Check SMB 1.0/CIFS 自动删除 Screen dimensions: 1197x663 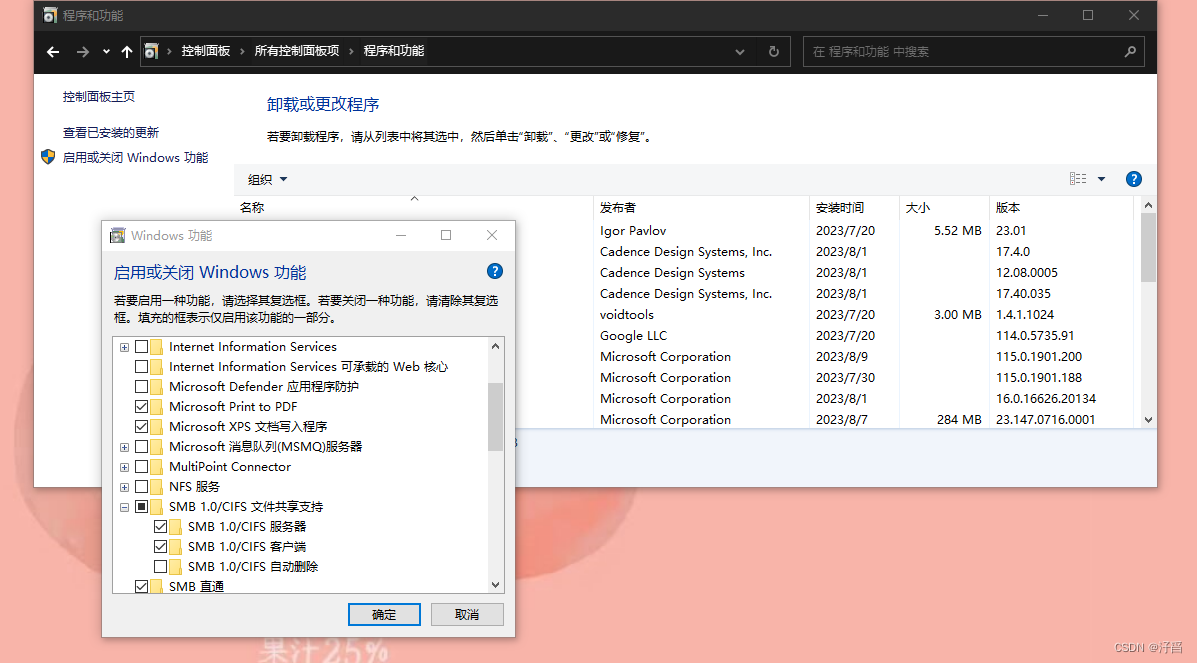click(x=160, y=566)
